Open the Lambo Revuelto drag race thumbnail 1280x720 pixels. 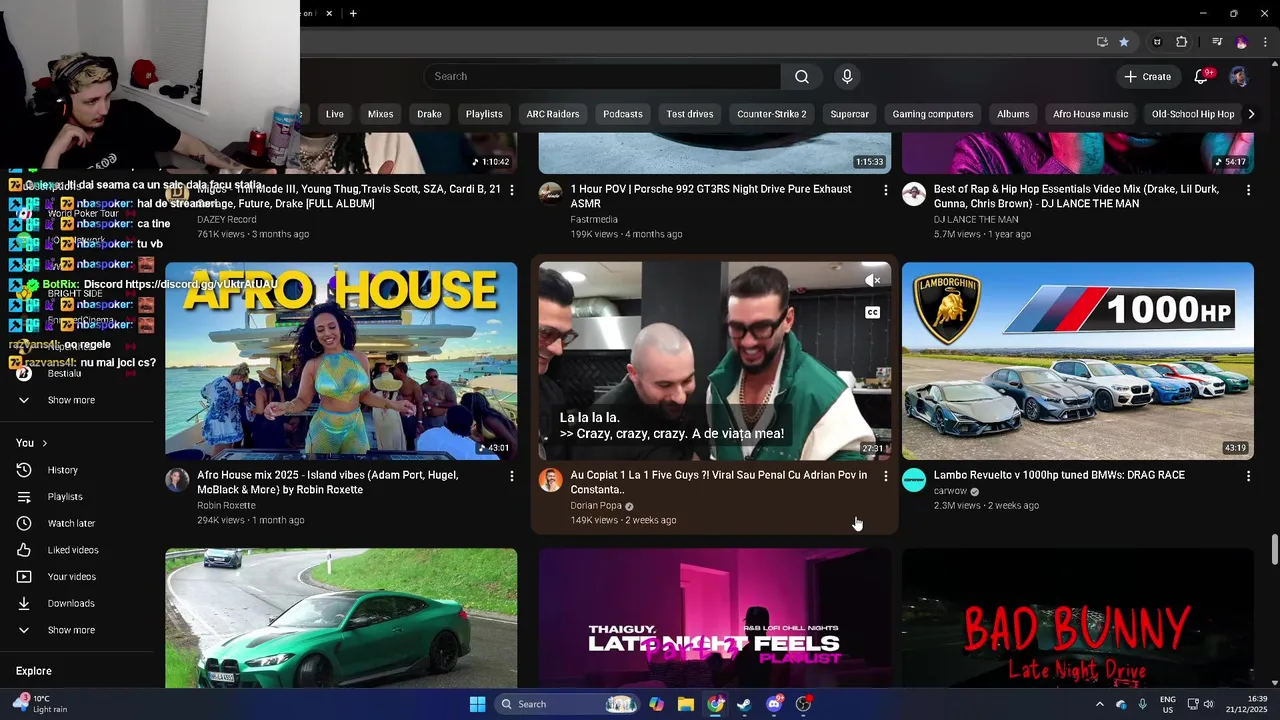click(1078, 361)
